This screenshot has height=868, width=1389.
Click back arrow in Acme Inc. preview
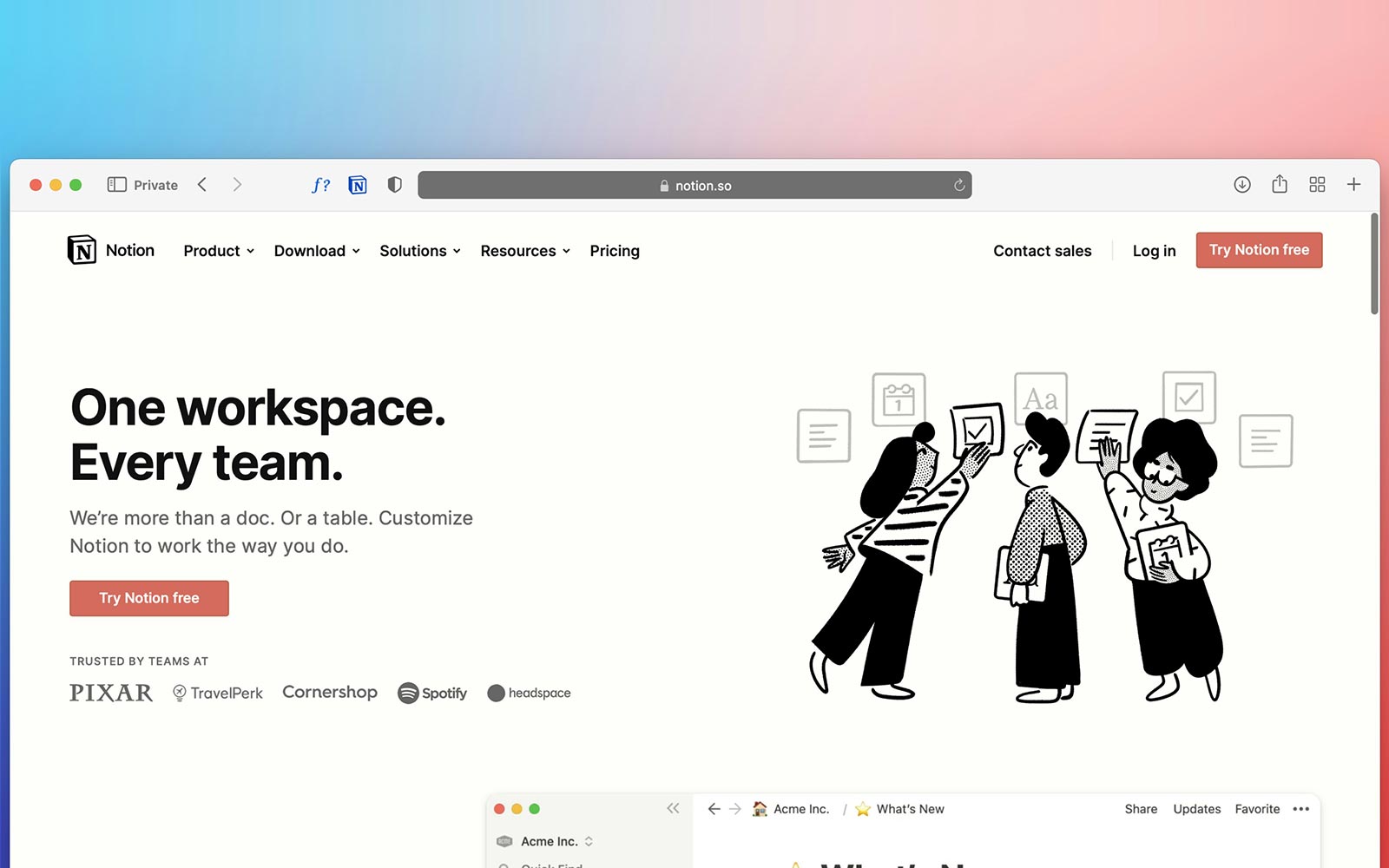tap(714, 809)
